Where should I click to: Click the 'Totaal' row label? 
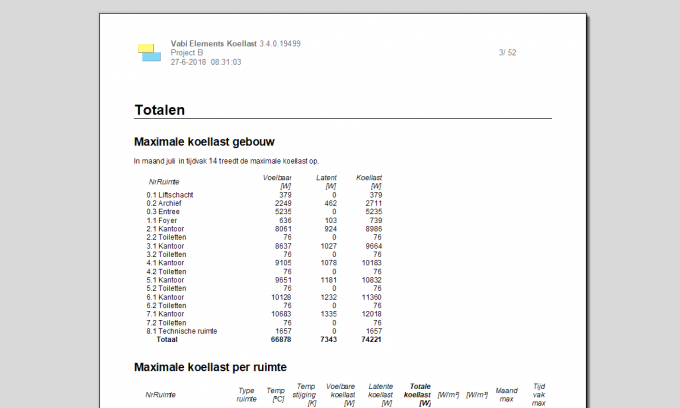click(x=167, y=339)
